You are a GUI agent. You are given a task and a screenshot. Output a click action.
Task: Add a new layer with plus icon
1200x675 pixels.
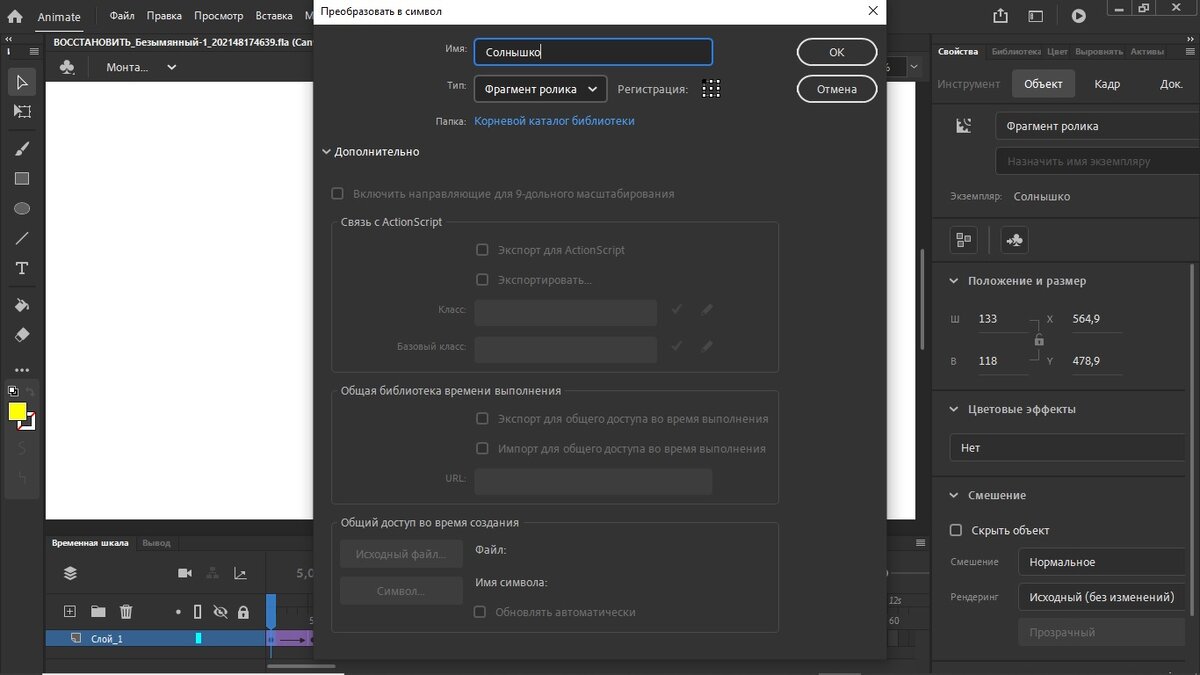click(x=70, y=611)
